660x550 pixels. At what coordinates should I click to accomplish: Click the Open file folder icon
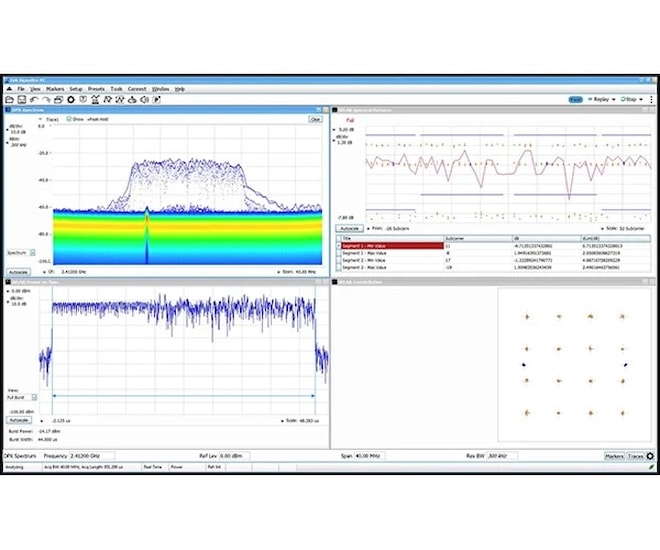tap(9, 99)
